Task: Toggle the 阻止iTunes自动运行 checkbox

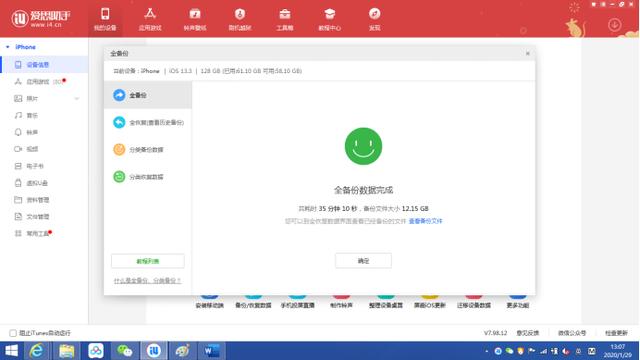Action: tap(13, 333)
